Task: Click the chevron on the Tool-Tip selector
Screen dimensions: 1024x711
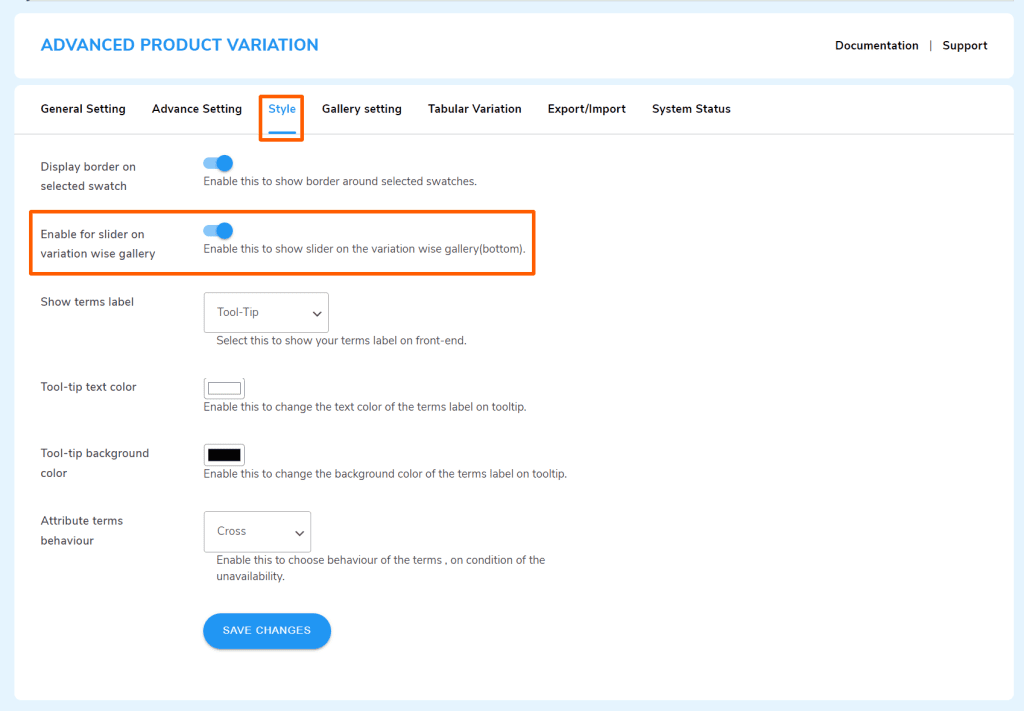Action: tap(316, 312)
